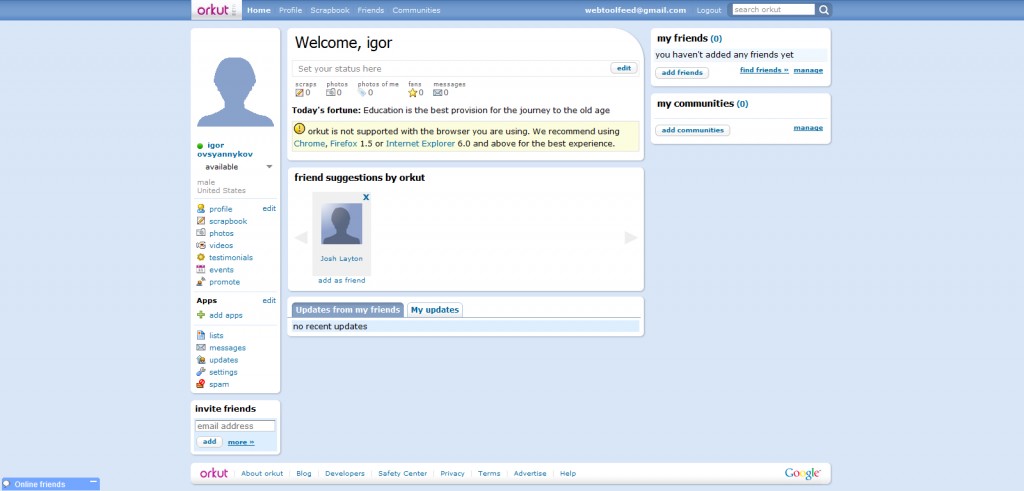Click the search orkut input field
The image size is (1024, 491).
773,10
